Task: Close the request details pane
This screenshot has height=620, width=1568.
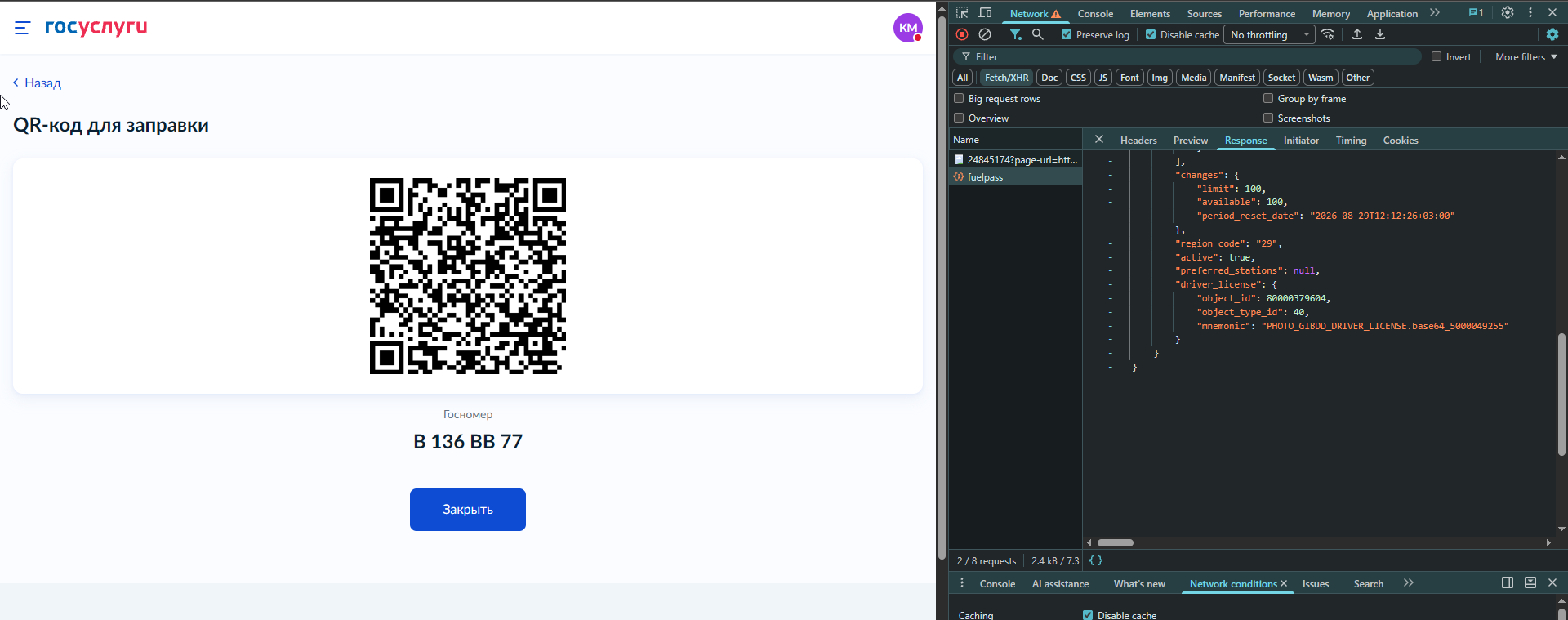Action: tap(1099, 140)
